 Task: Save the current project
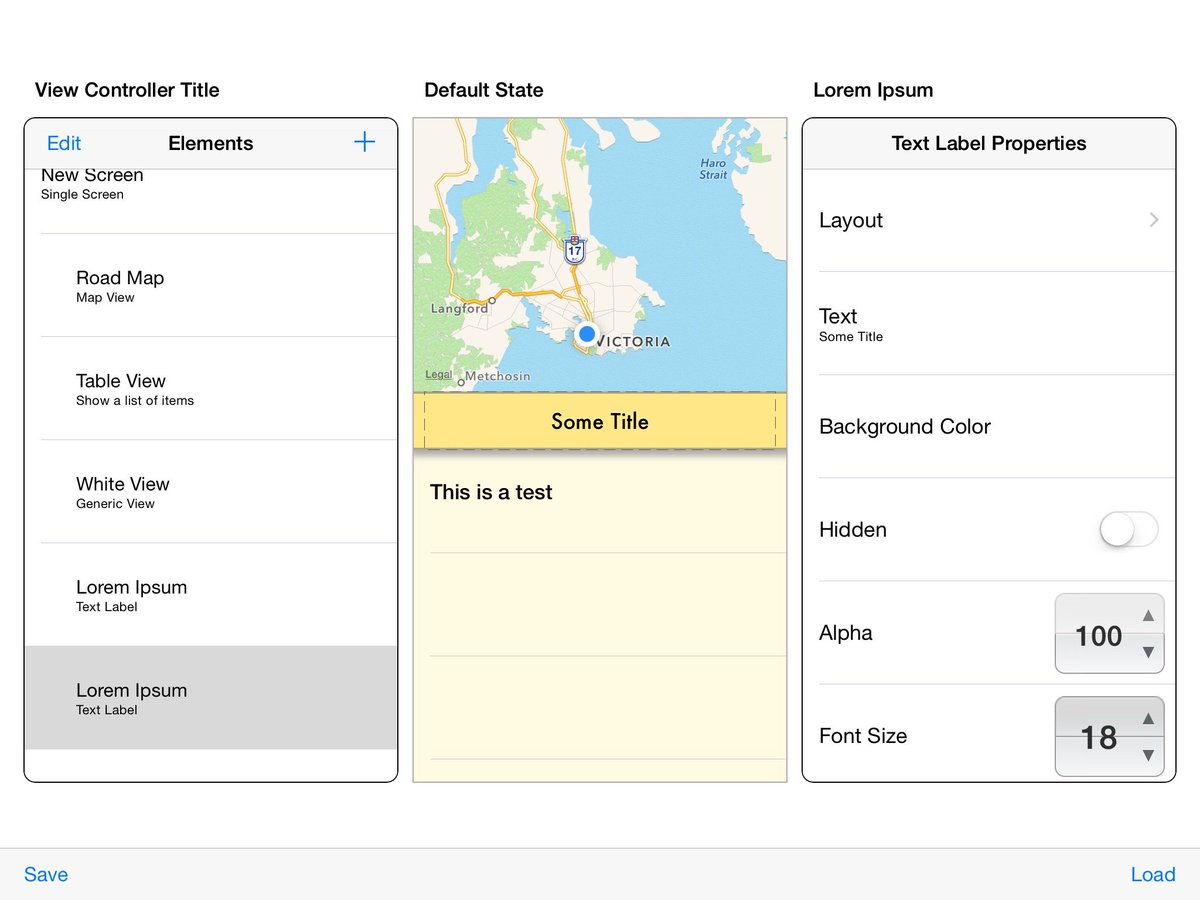[x=46, y=874]
